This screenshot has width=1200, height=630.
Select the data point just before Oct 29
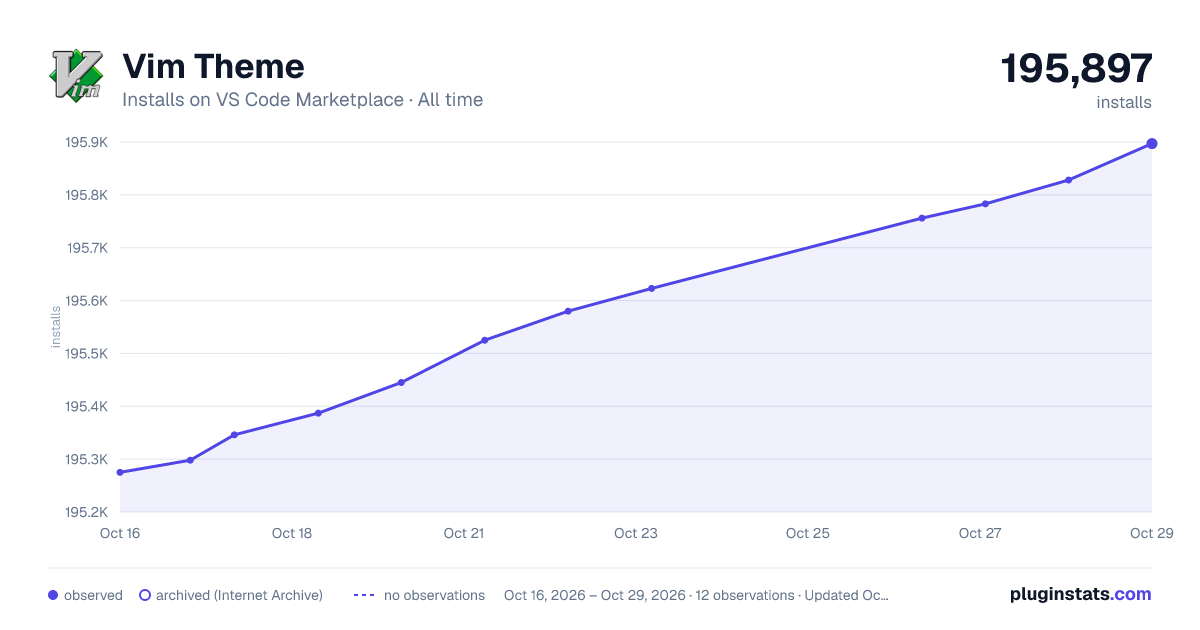pos(1068,180)
